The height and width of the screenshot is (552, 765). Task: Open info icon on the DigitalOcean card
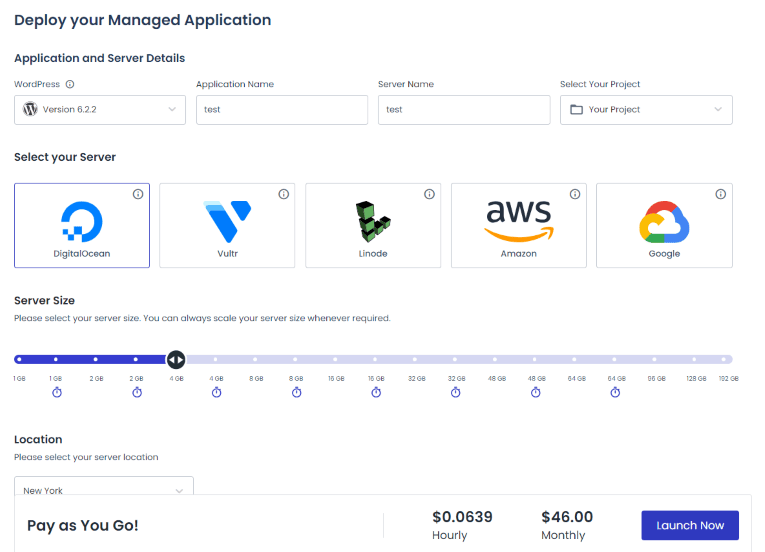[x=138, y=194]
